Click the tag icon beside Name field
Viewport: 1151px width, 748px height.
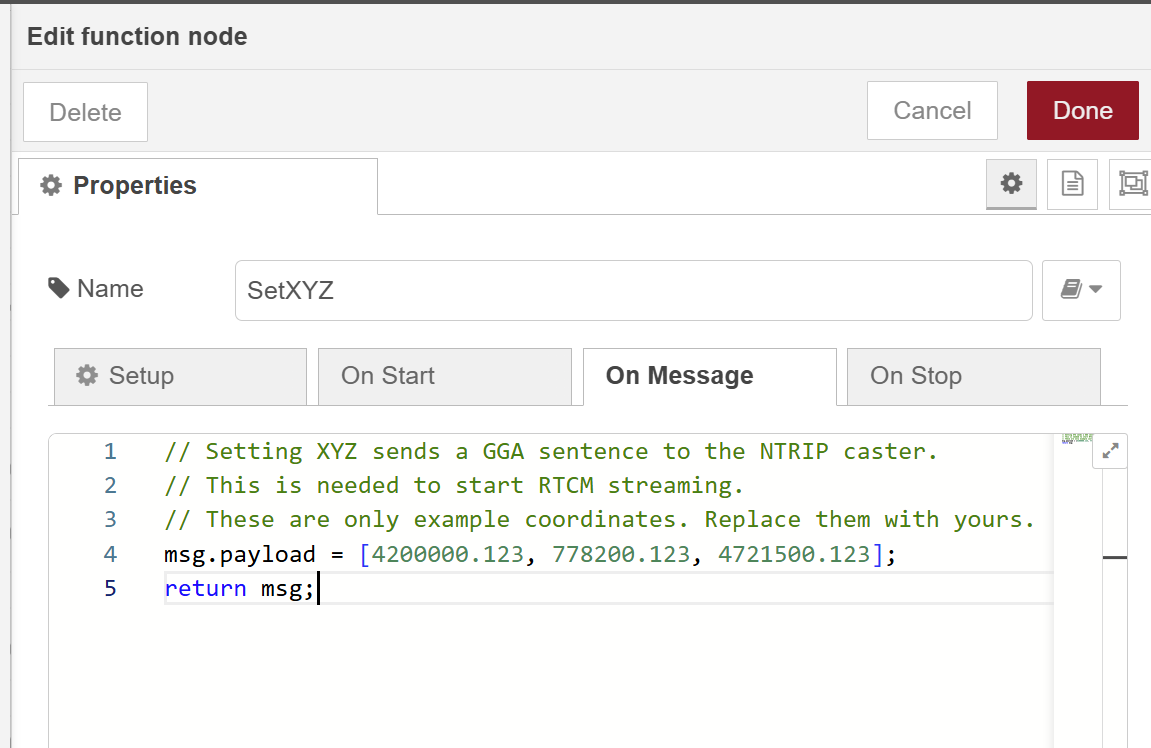coord(60,288)
